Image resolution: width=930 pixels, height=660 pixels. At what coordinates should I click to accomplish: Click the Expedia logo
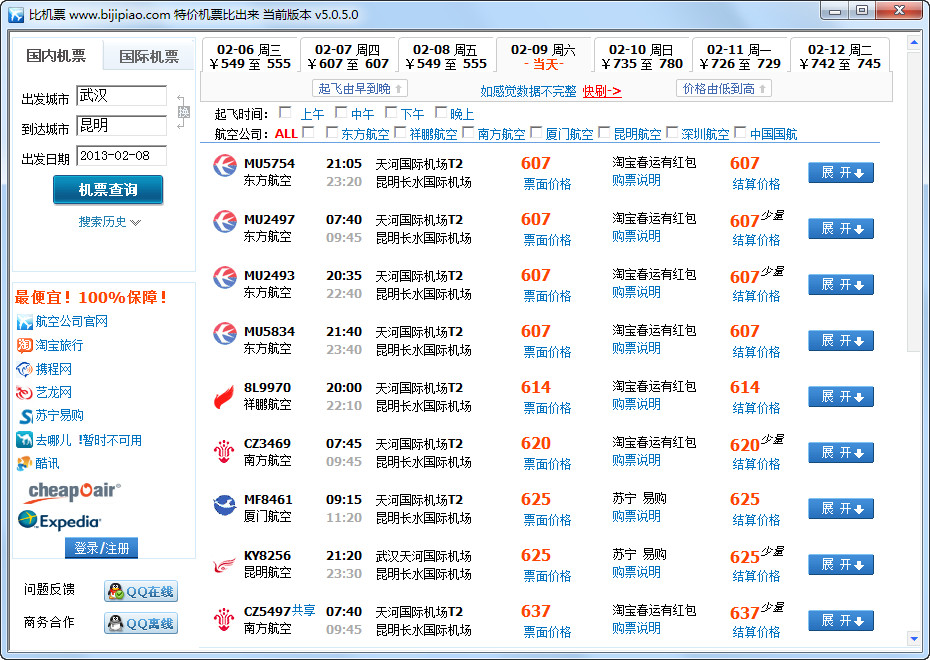[x=60, y=520]
